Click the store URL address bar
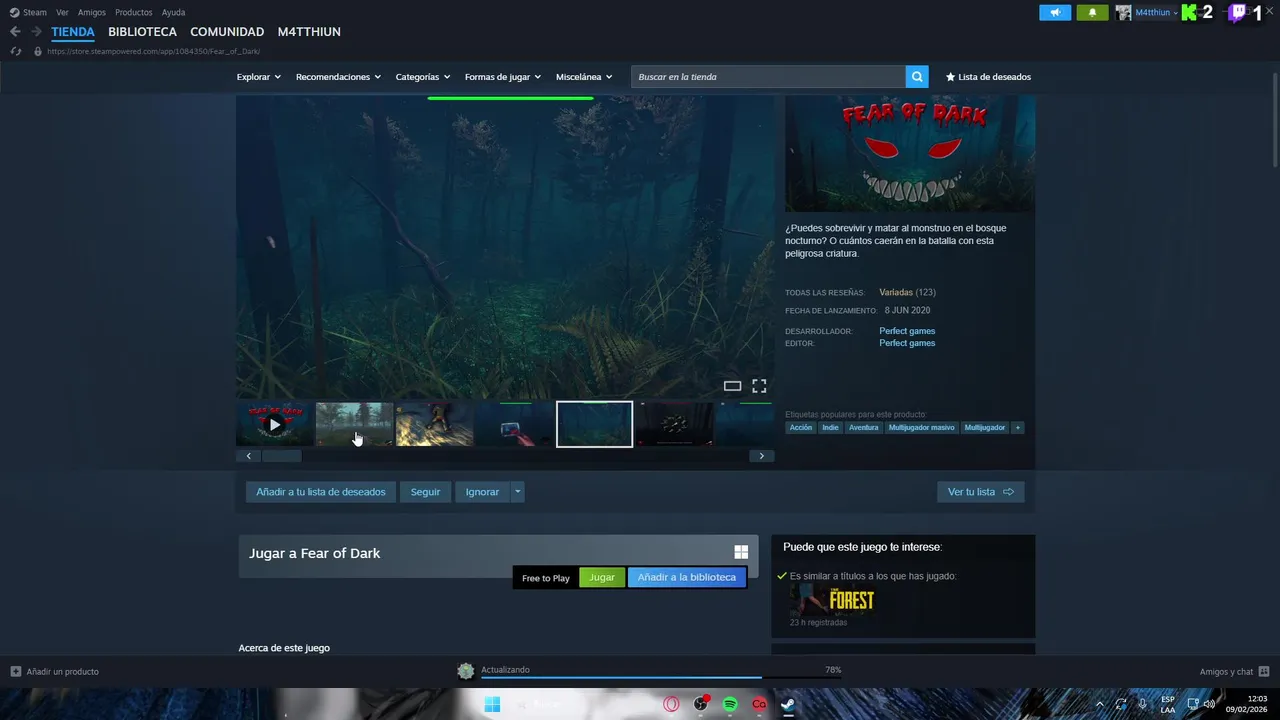This screenshot has width=1280, height=720. [x=153, y=51]
